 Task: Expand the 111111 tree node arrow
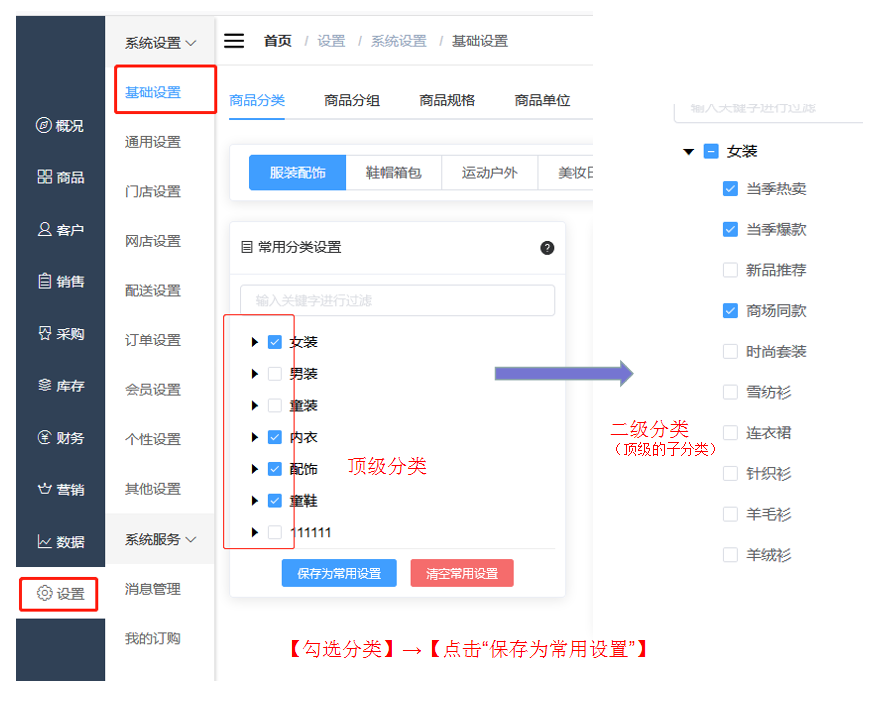coord(254,532)
